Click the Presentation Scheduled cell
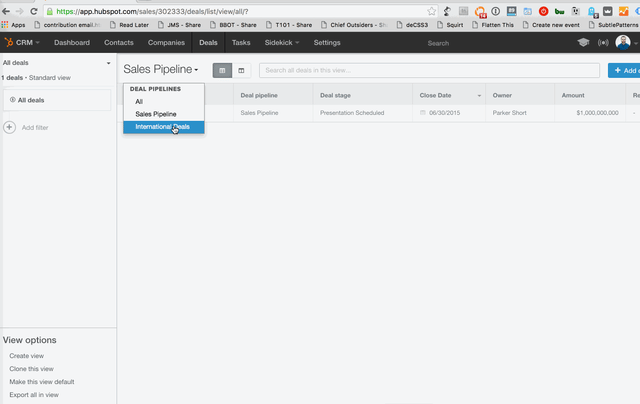Screen dimensions: 640x404 pyautogui.click(x=352, y=113)
